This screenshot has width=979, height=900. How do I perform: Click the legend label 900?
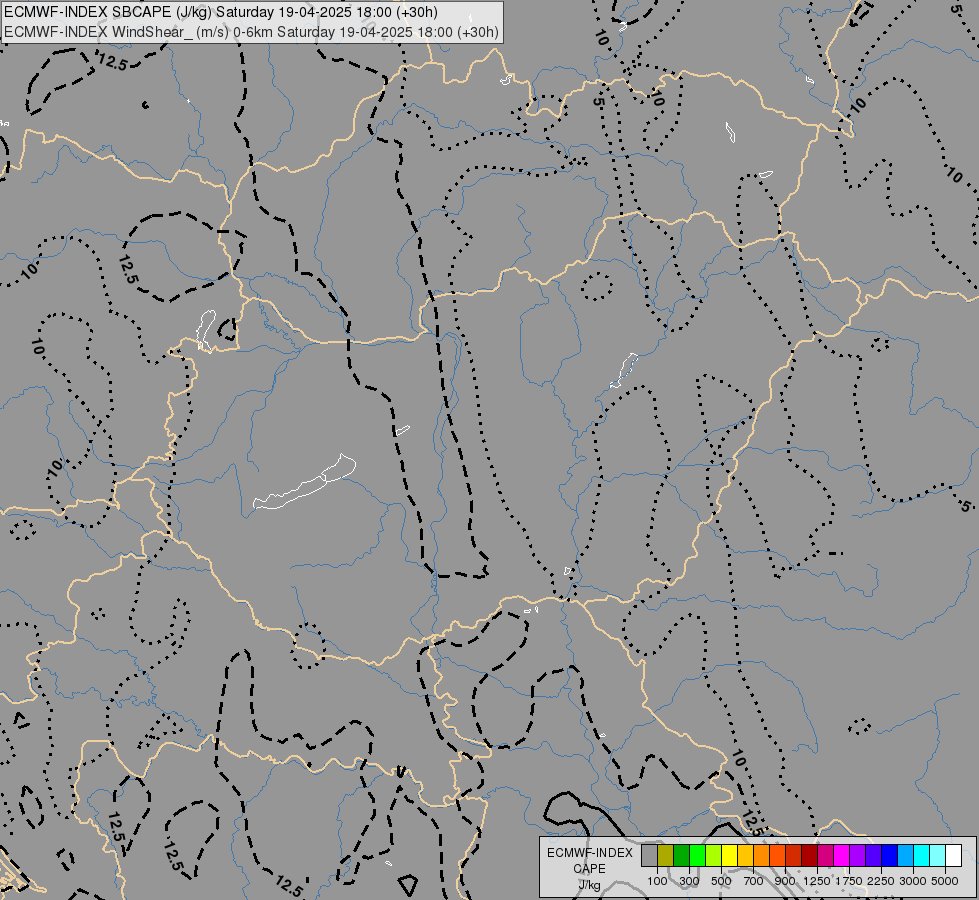785,881
